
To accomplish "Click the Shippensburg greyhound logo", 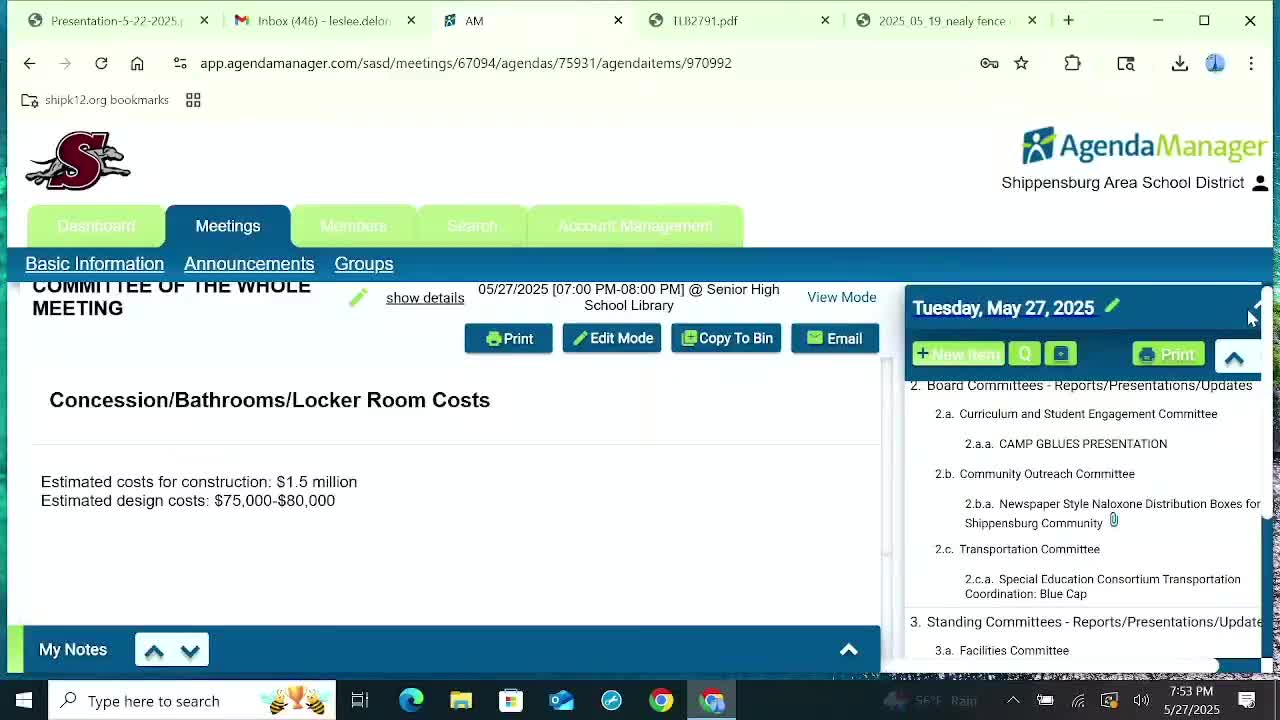I will click(x=78, y=160).
